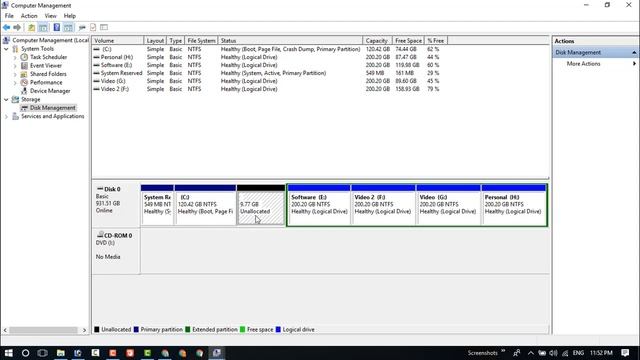Collapse the Disk Management actions header
The image size is (640, 360).
pos(634,53)
